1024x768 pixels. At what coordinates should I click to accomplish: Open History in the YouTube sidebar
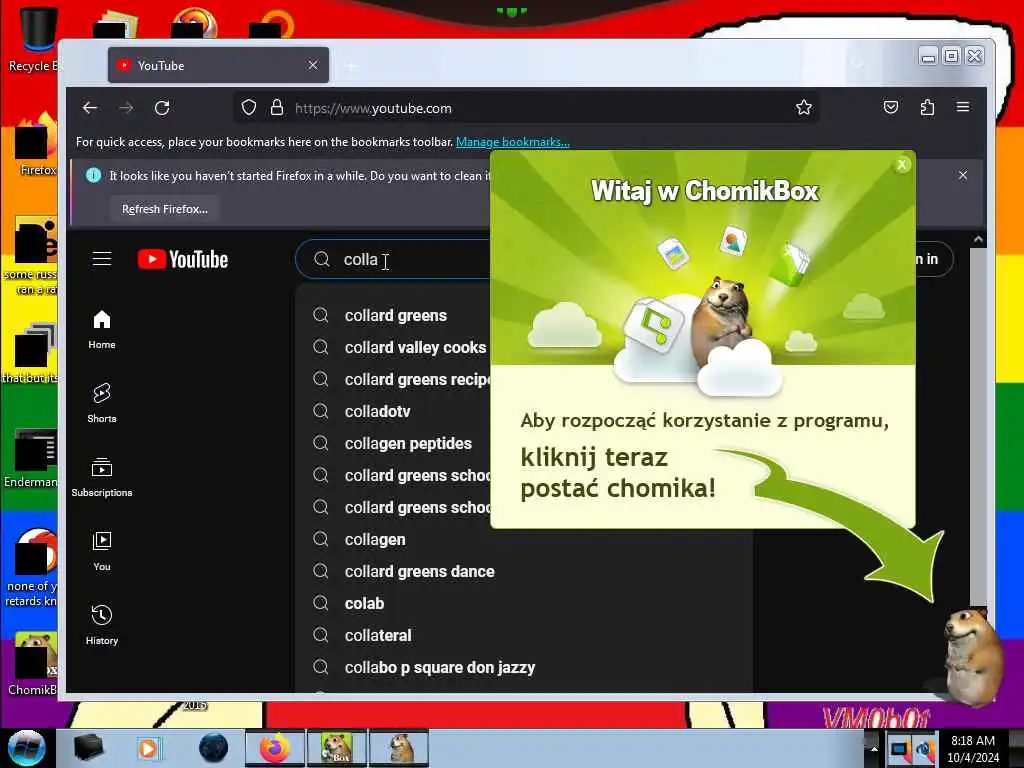click(x=102, y=625)
